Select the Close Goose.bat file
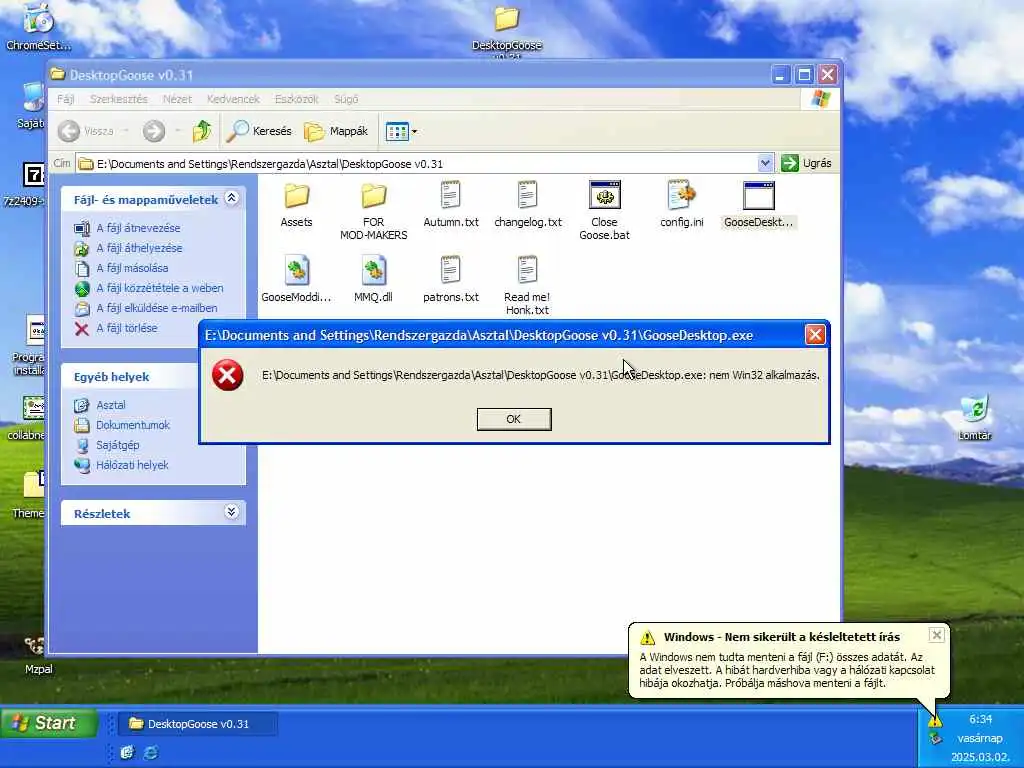 pos(605,211)
